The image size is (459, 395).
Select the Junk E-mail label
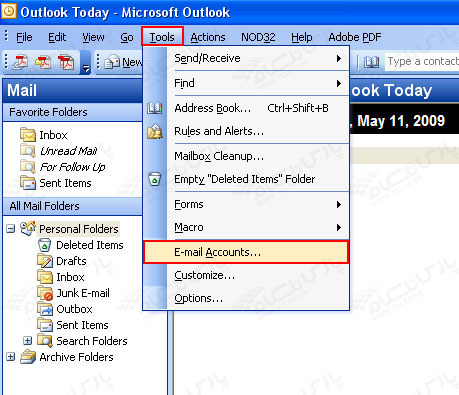(83, 293)
